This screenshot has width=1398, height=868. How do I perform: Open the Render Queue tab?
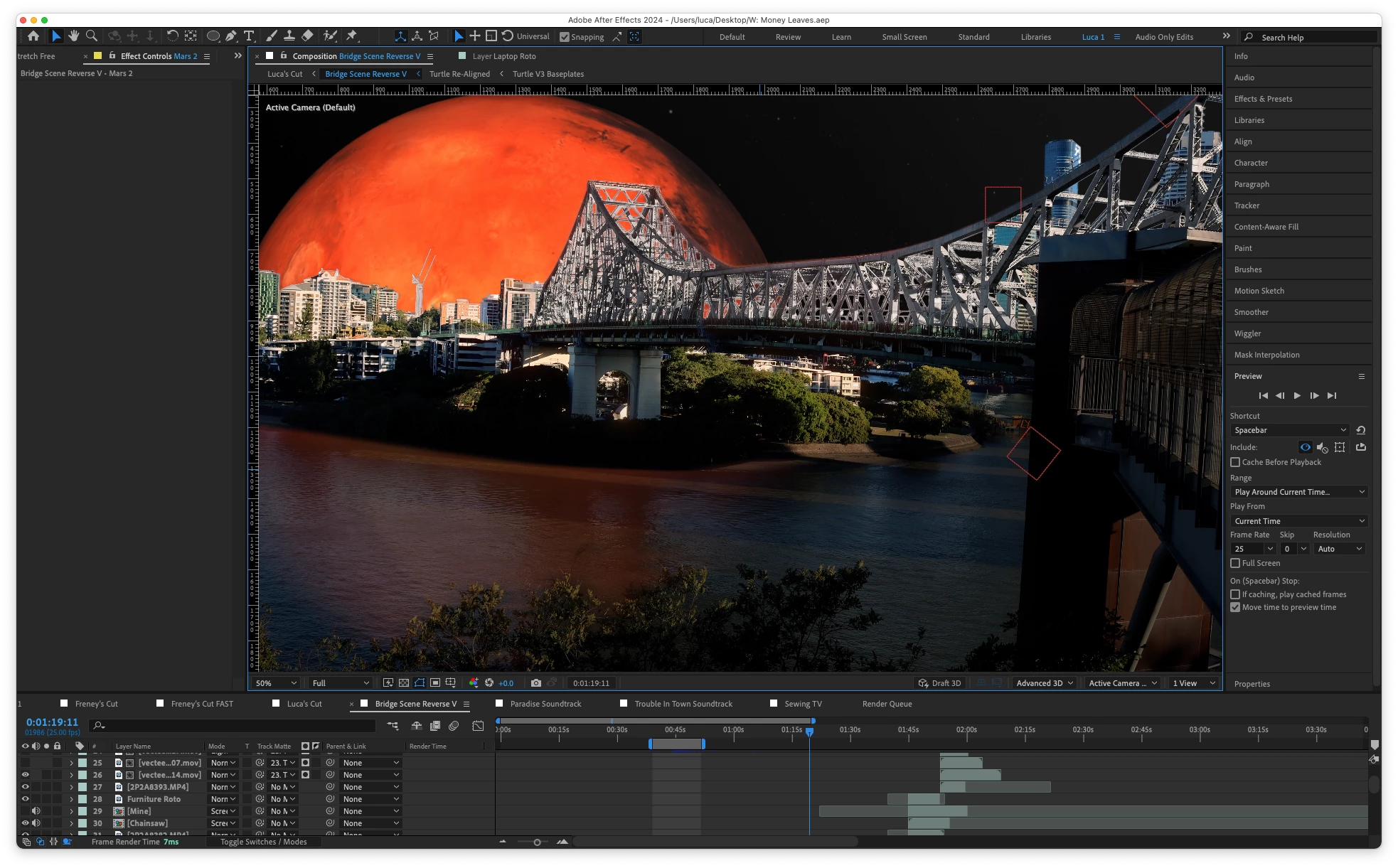coord(887,704)
